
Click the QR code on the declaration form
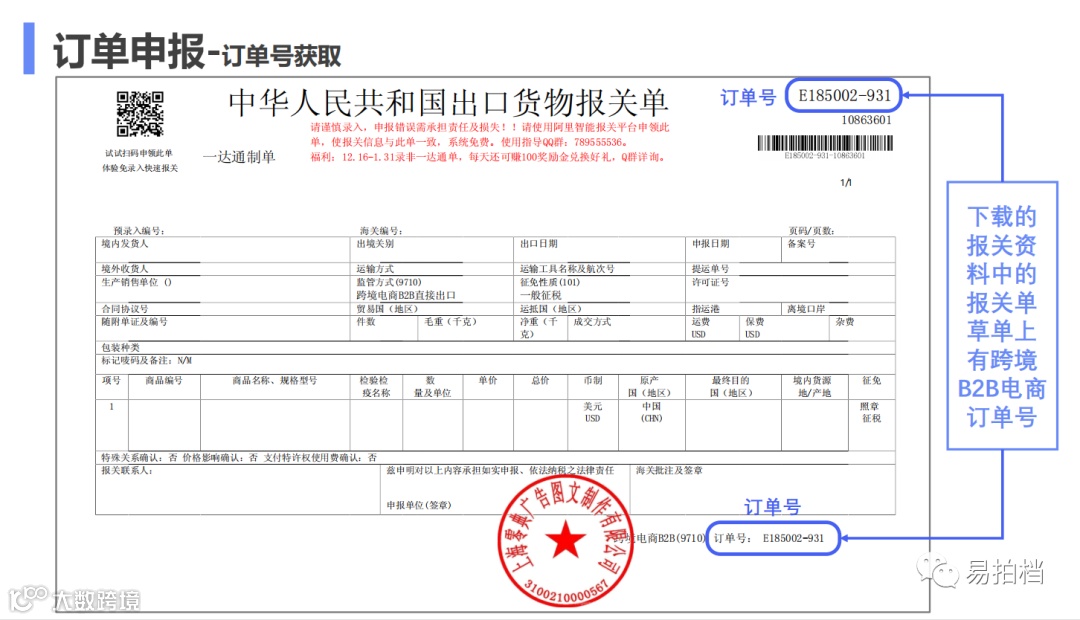(x=140, y=114)
